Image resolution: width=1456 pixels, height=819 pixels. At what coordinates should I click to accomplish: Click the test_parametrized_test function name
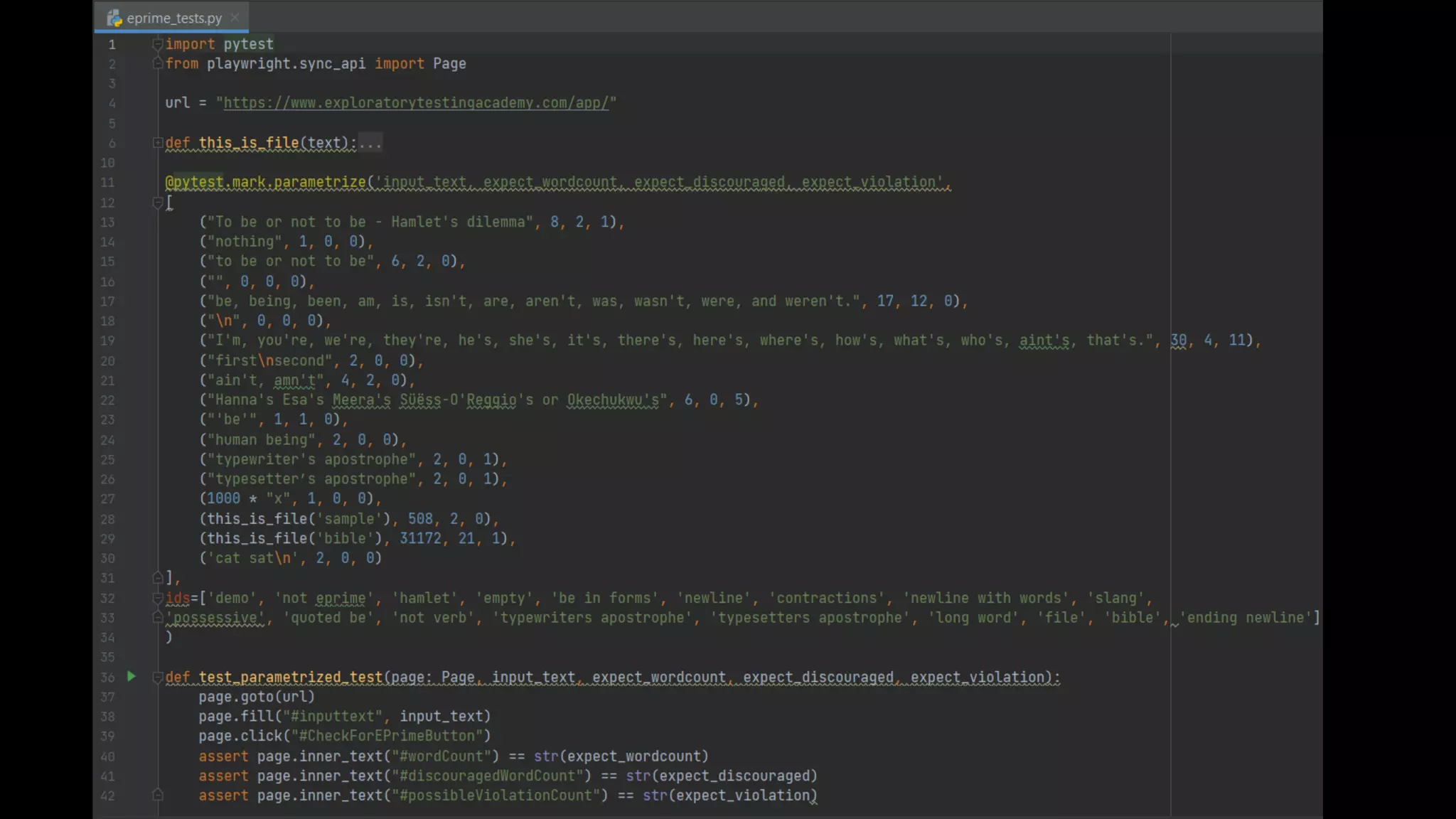290,677
